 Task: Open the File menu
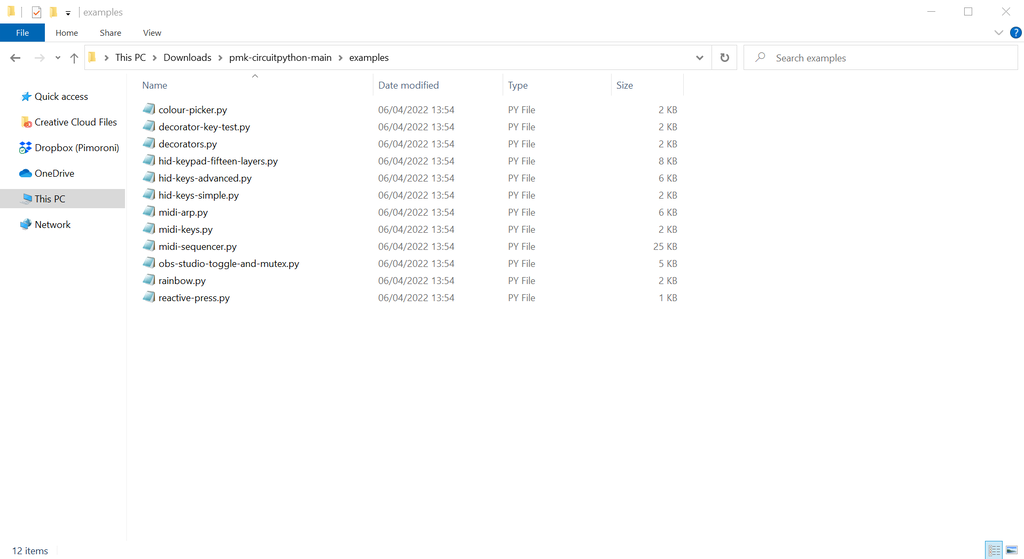click(x=22, y=33)
